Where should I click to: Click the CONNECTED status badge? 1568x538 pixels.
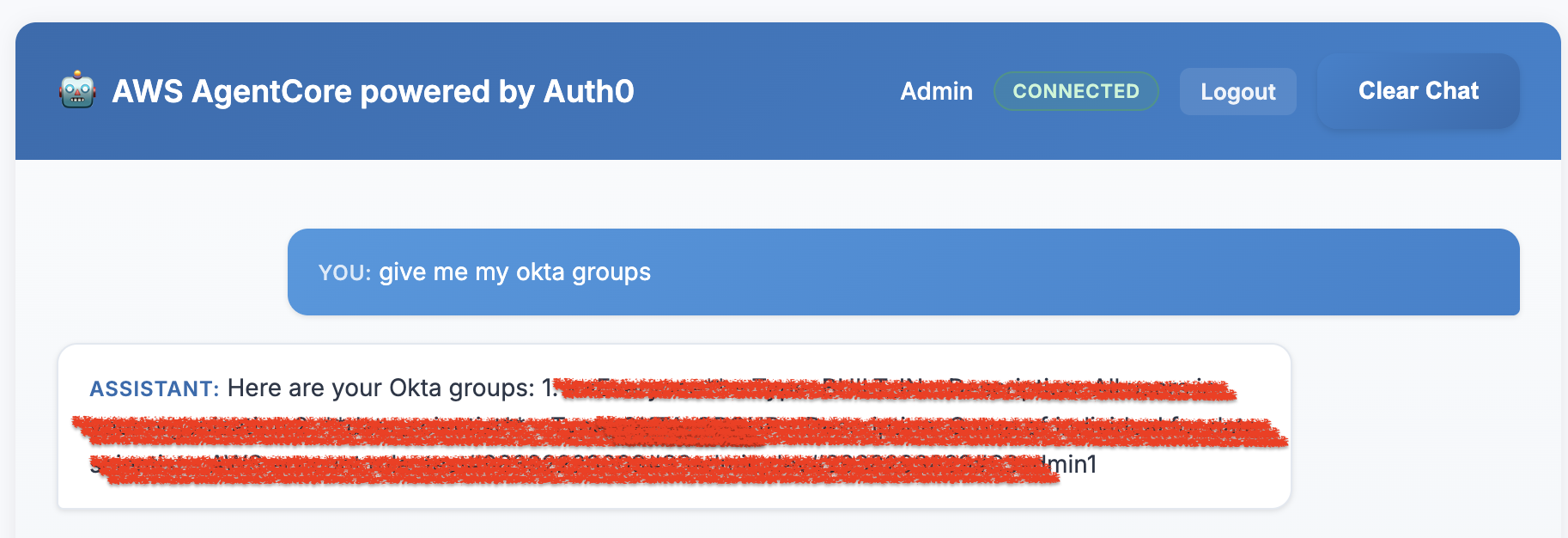click(1076, 91)
